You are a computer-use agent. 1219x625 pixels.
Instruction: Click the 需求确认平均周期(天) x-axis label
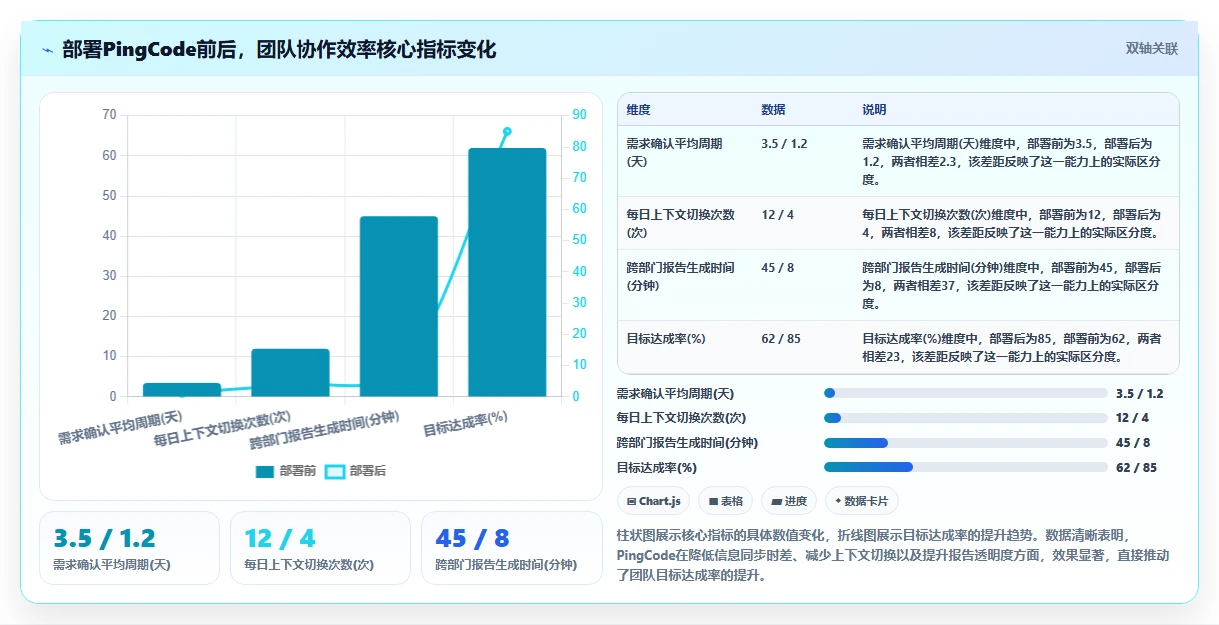pos(120,427)
